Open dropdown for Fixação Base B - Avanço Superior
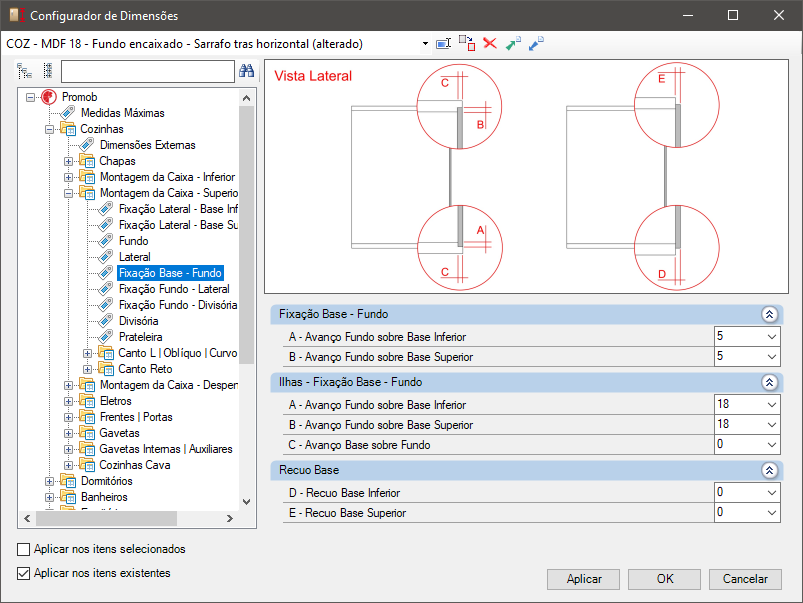 coord(771,357)
